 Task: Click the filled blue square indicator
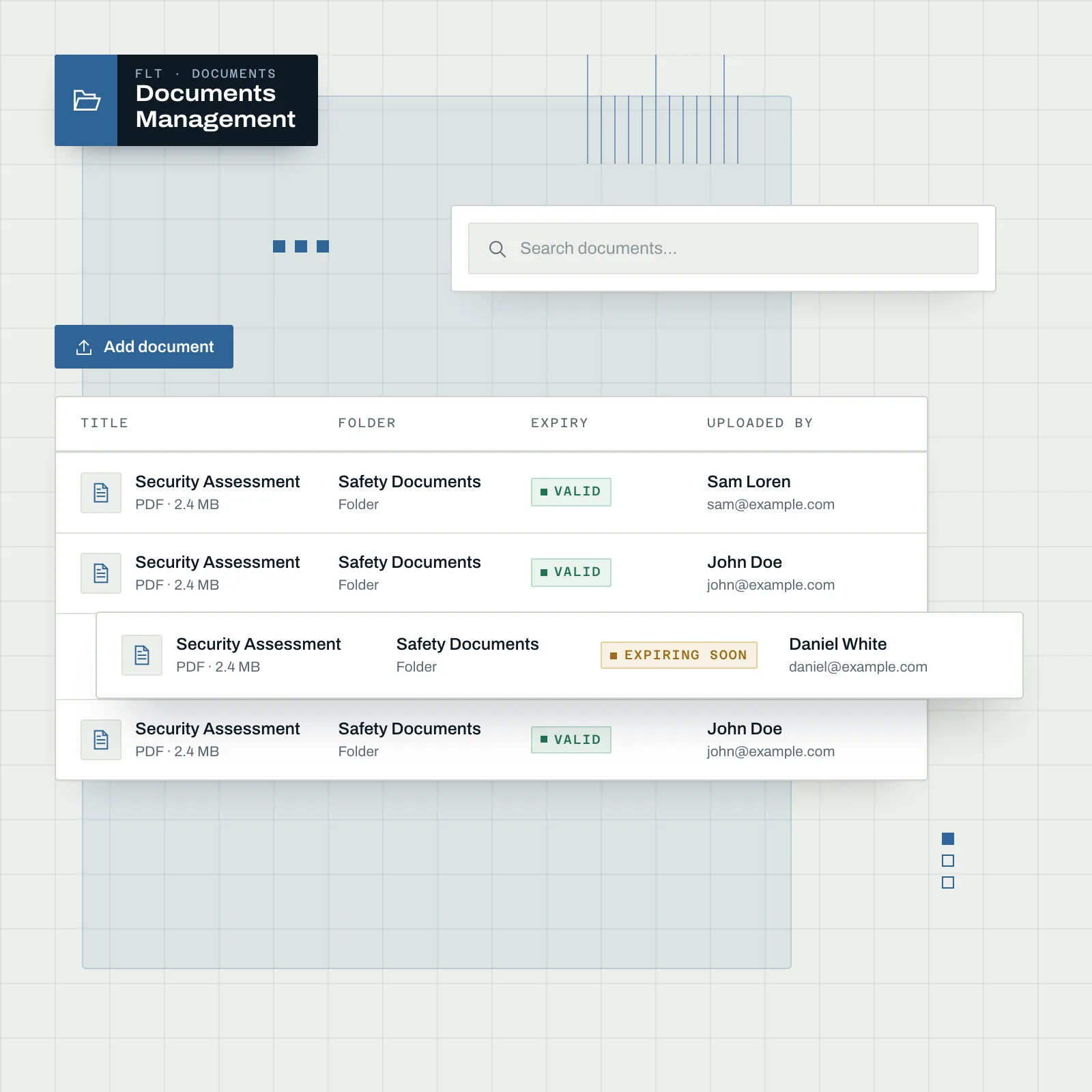pyautogui.click(x=948, y=839)
